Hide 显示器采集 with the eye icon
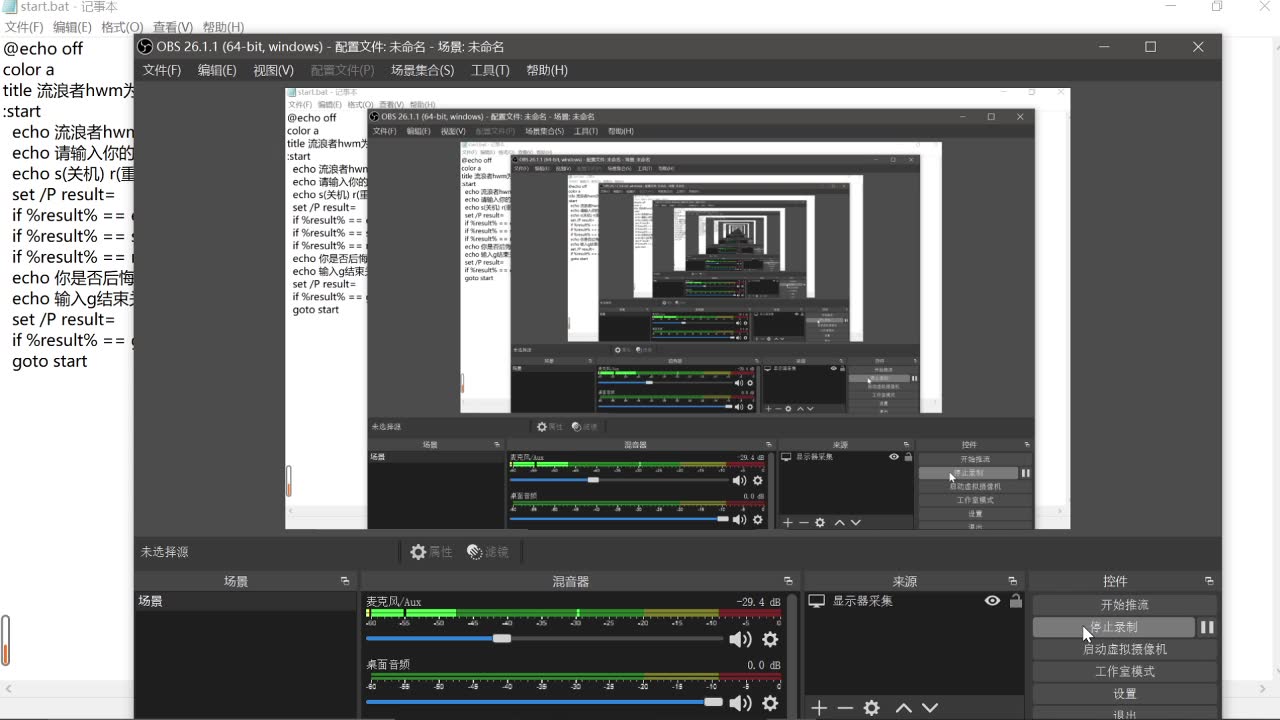 pyautogui.click(x=992, y=601)
